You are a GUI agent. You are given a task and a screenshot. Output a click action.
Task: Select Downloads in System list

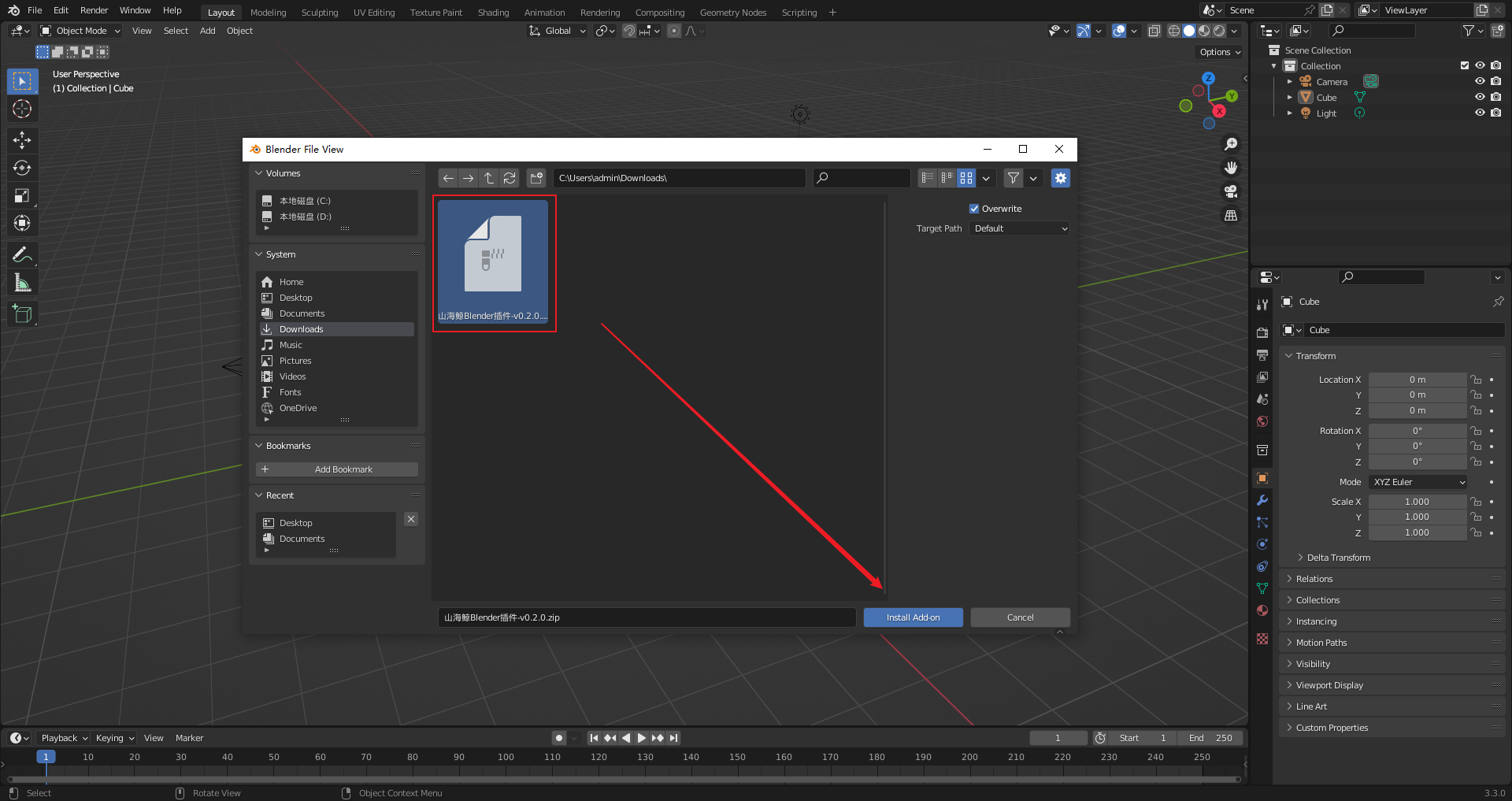336,329
